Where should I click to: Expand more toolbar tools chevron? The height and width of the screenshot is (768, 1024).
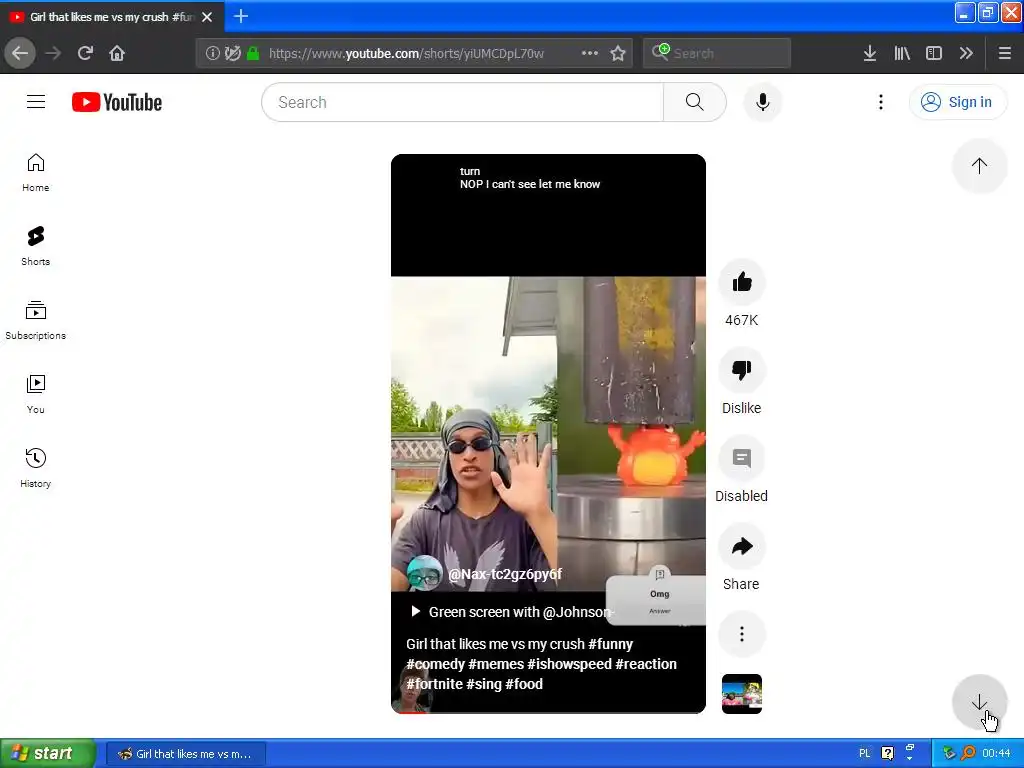click(966, 53)
